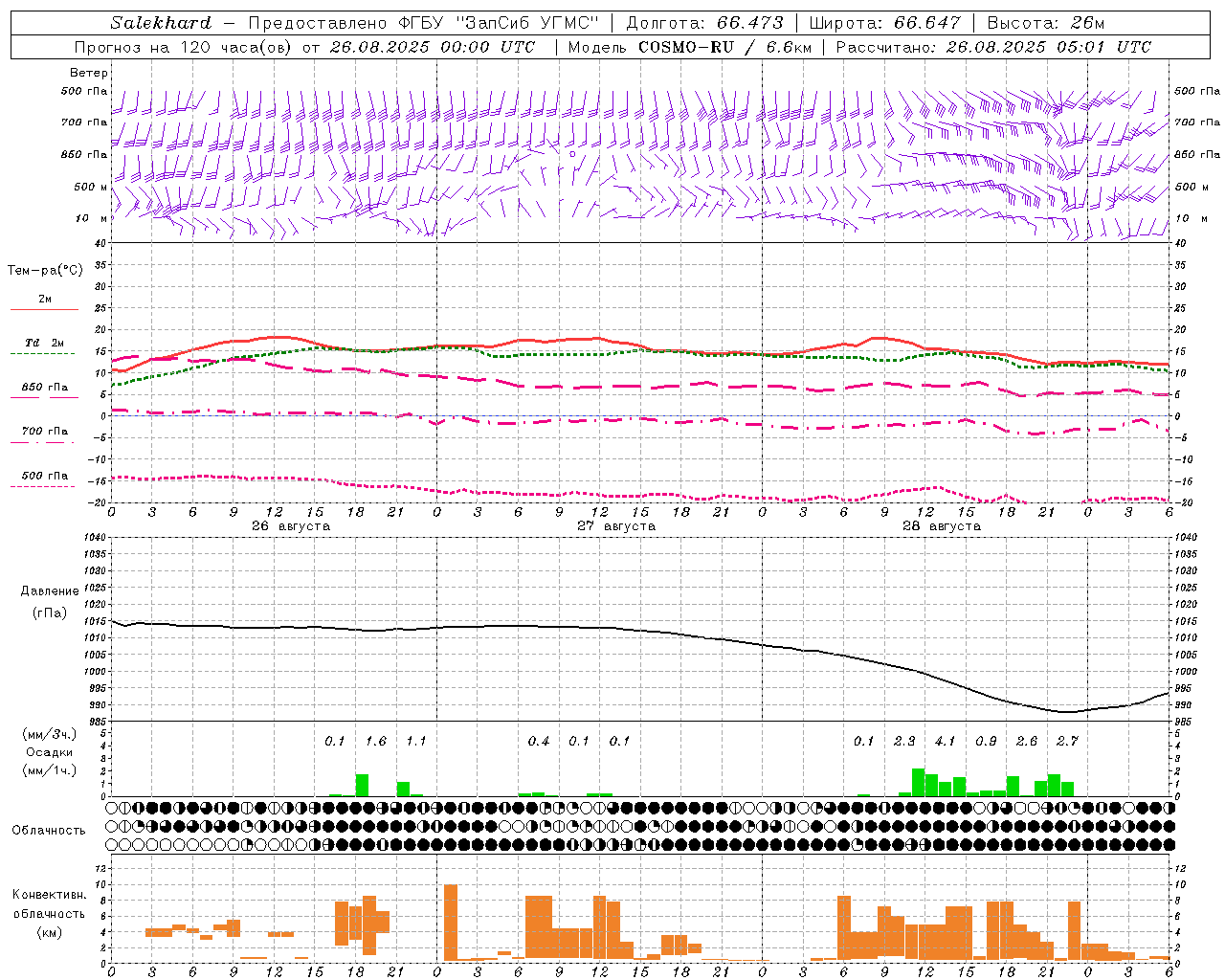1225x980 pixels.
Task: Click the green precipitation bar below 2.3
Action: (x=918, y=782)
